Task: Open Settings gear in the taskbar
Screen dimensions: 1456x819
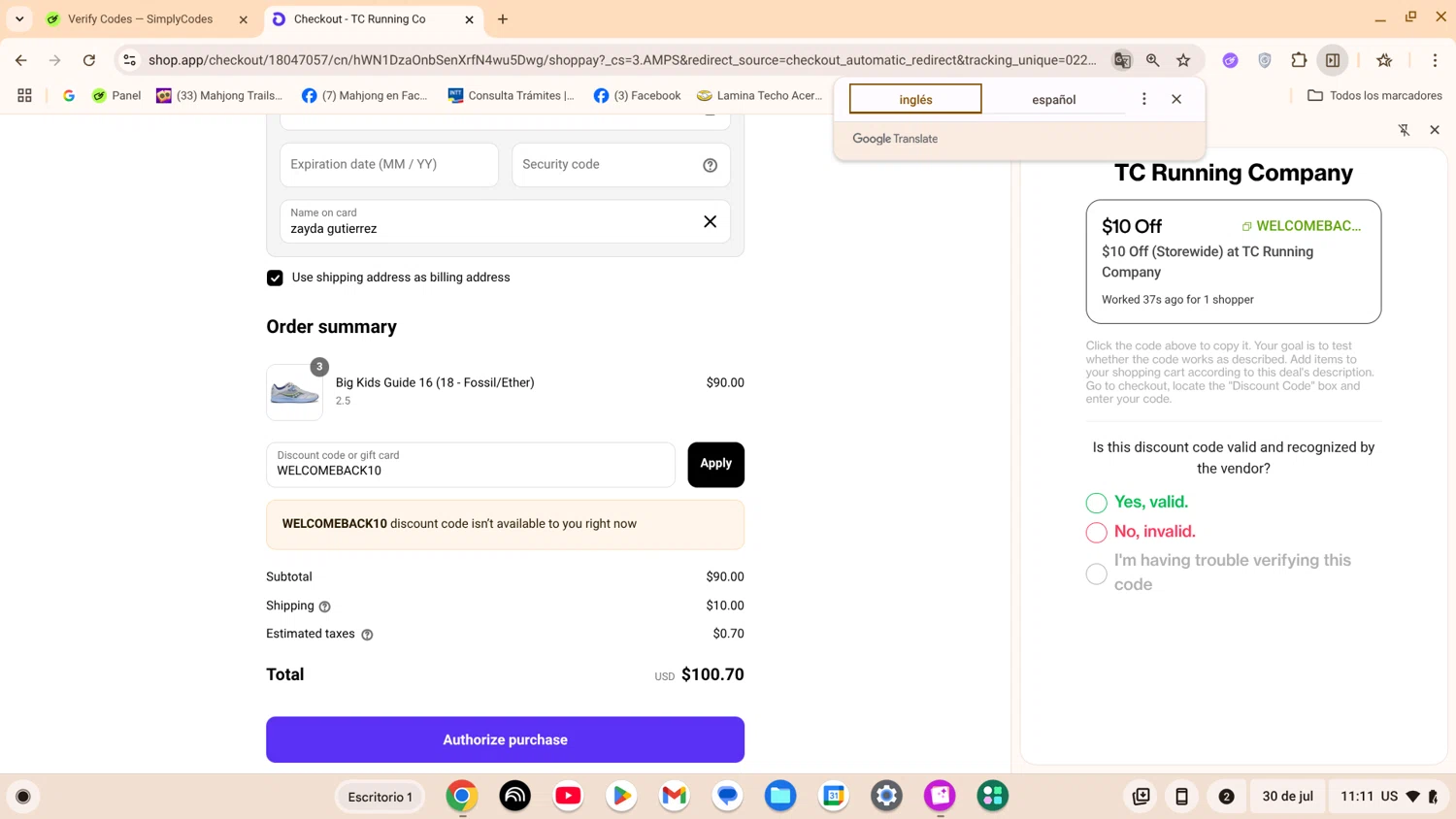Action: (886, 797)
